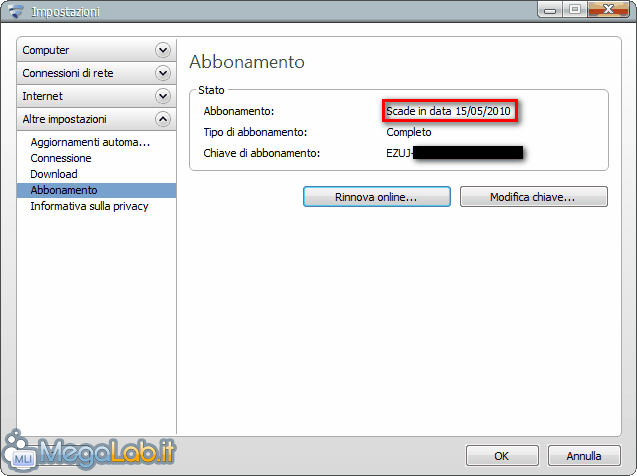Minimize the Impostazioni window
Image resolution: width=637 pixels, height=476 pixels.
[550, 10]
